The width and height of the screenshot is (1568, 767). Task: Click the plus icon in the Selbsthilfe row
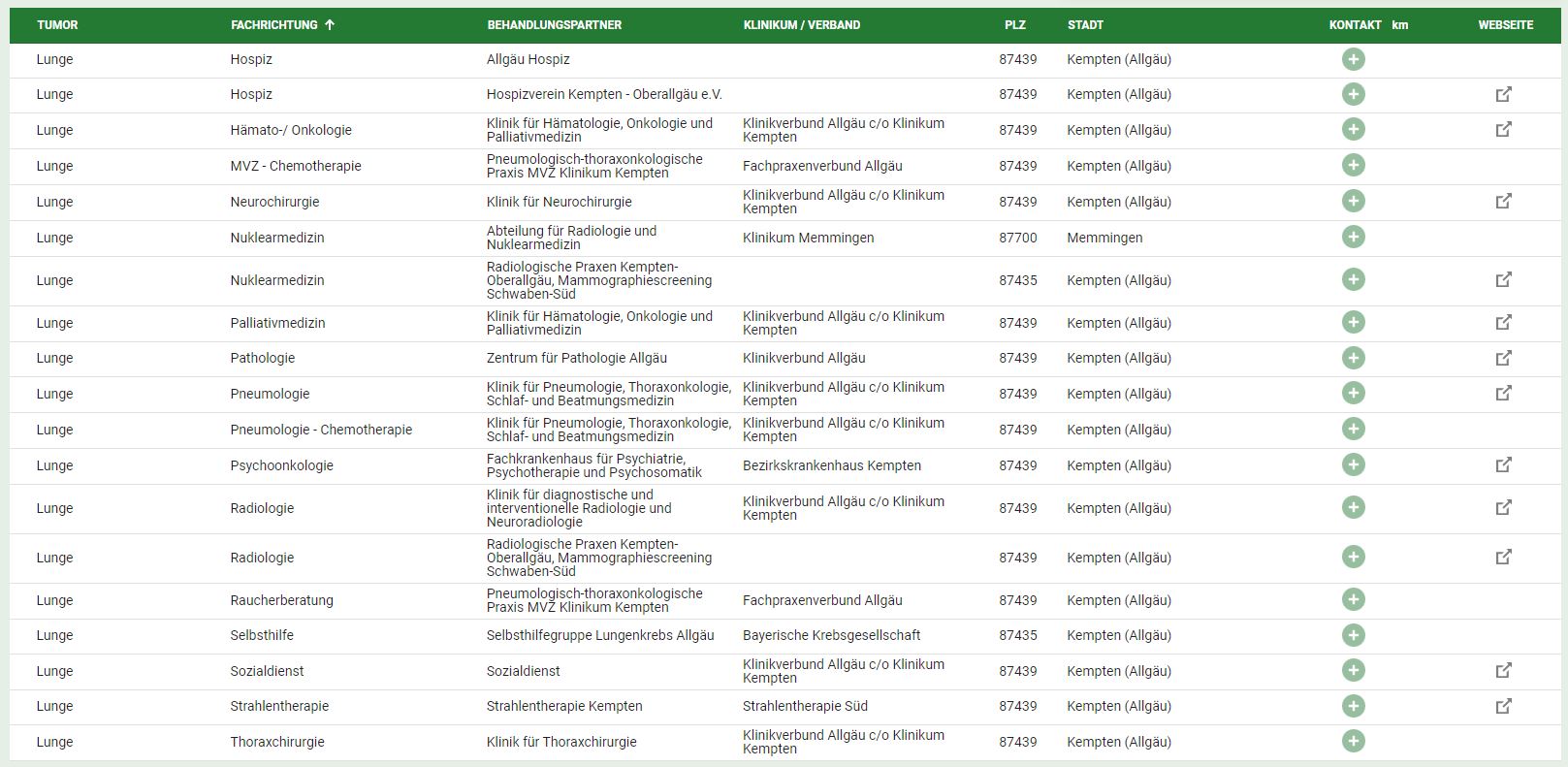pos(1353,635)
